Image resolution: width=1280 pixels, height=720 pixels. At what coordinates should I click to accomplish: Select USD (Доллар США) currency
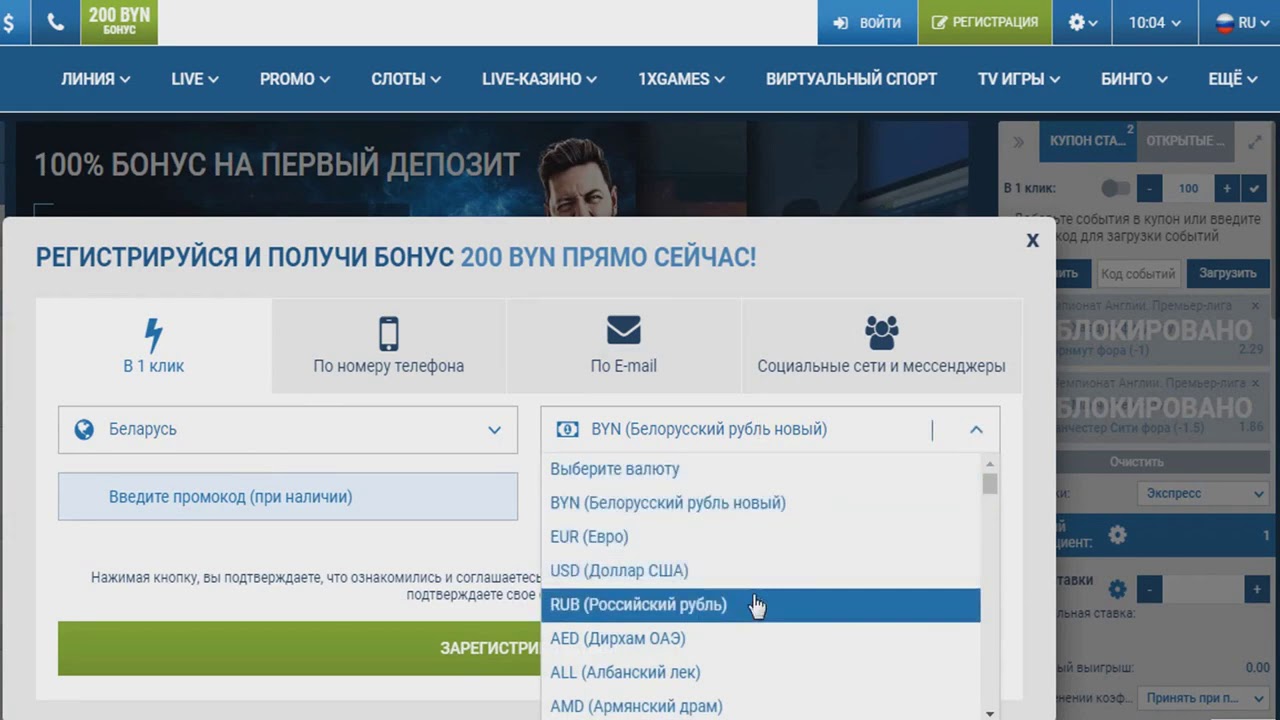coord(761,571)
